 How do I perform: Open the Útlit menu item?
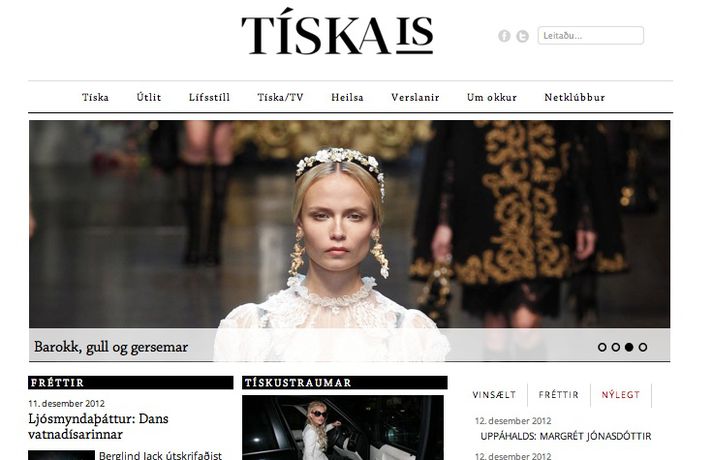coord(149,97)
